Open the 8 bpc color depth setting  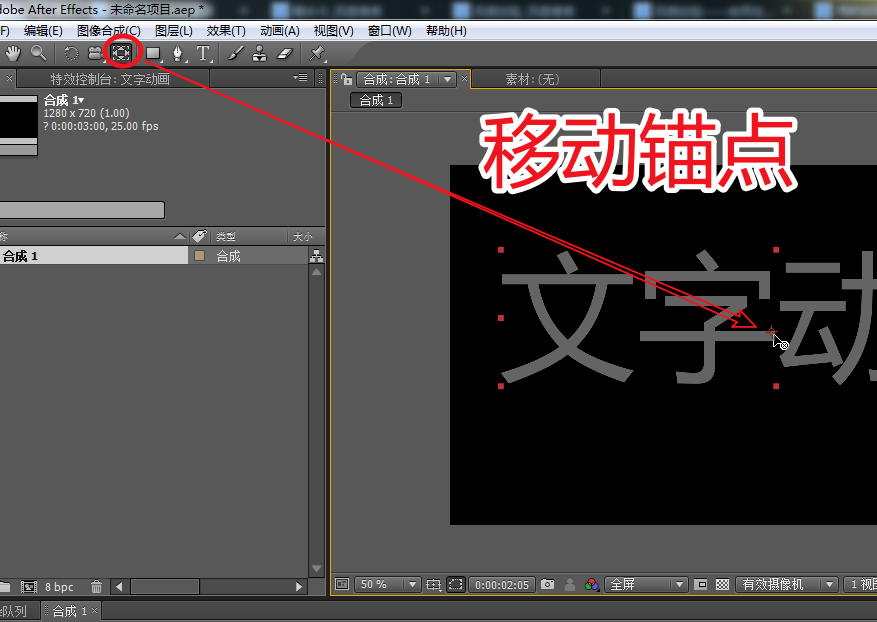(59, 587)
